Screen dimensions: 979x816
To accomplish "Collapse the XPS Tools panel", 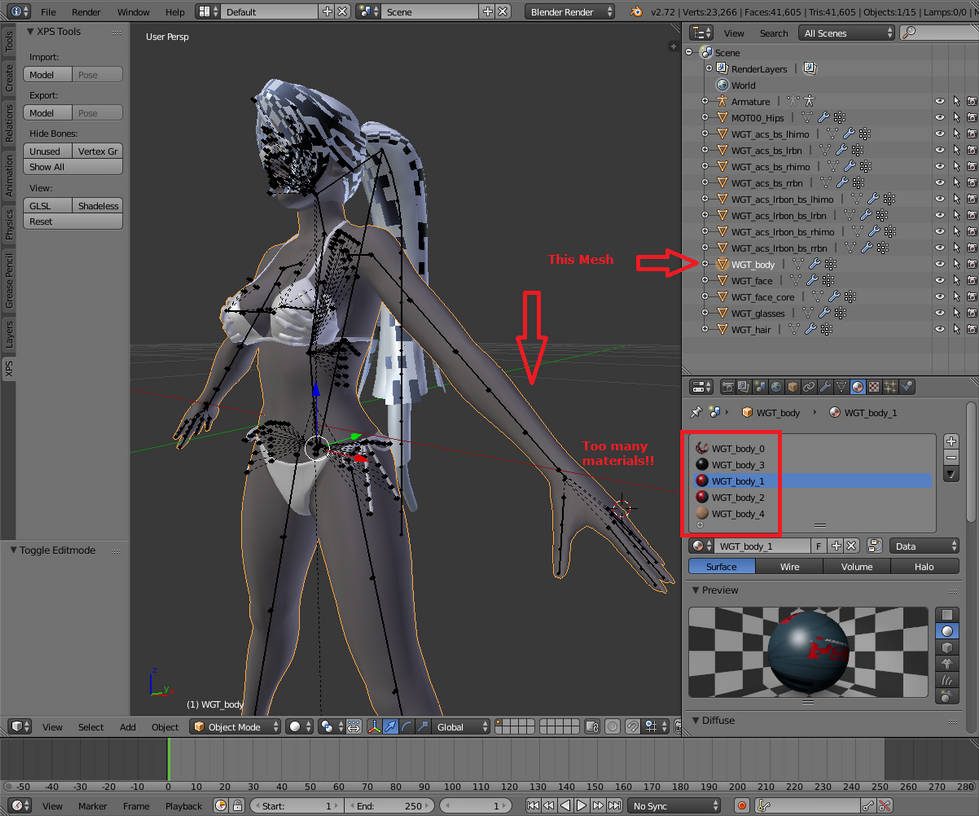I will (x=30, y=31).
